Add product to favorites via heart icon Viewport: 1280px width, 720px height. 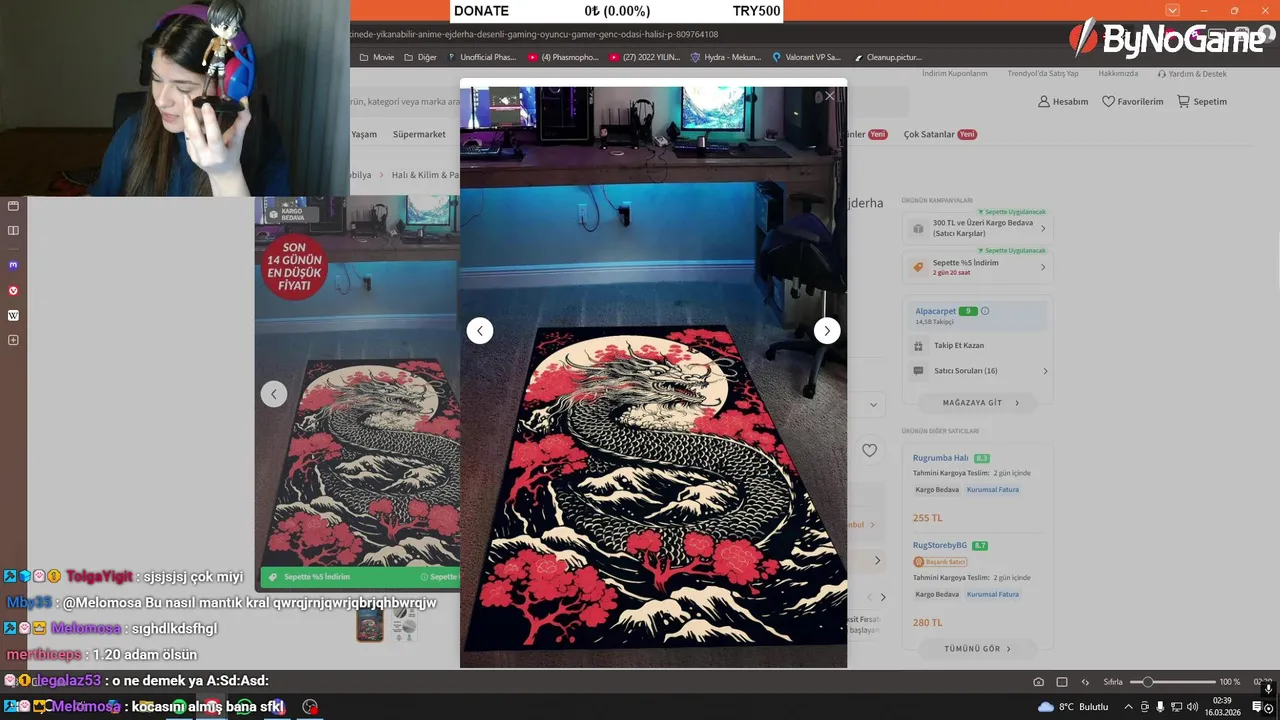point(869,451)
